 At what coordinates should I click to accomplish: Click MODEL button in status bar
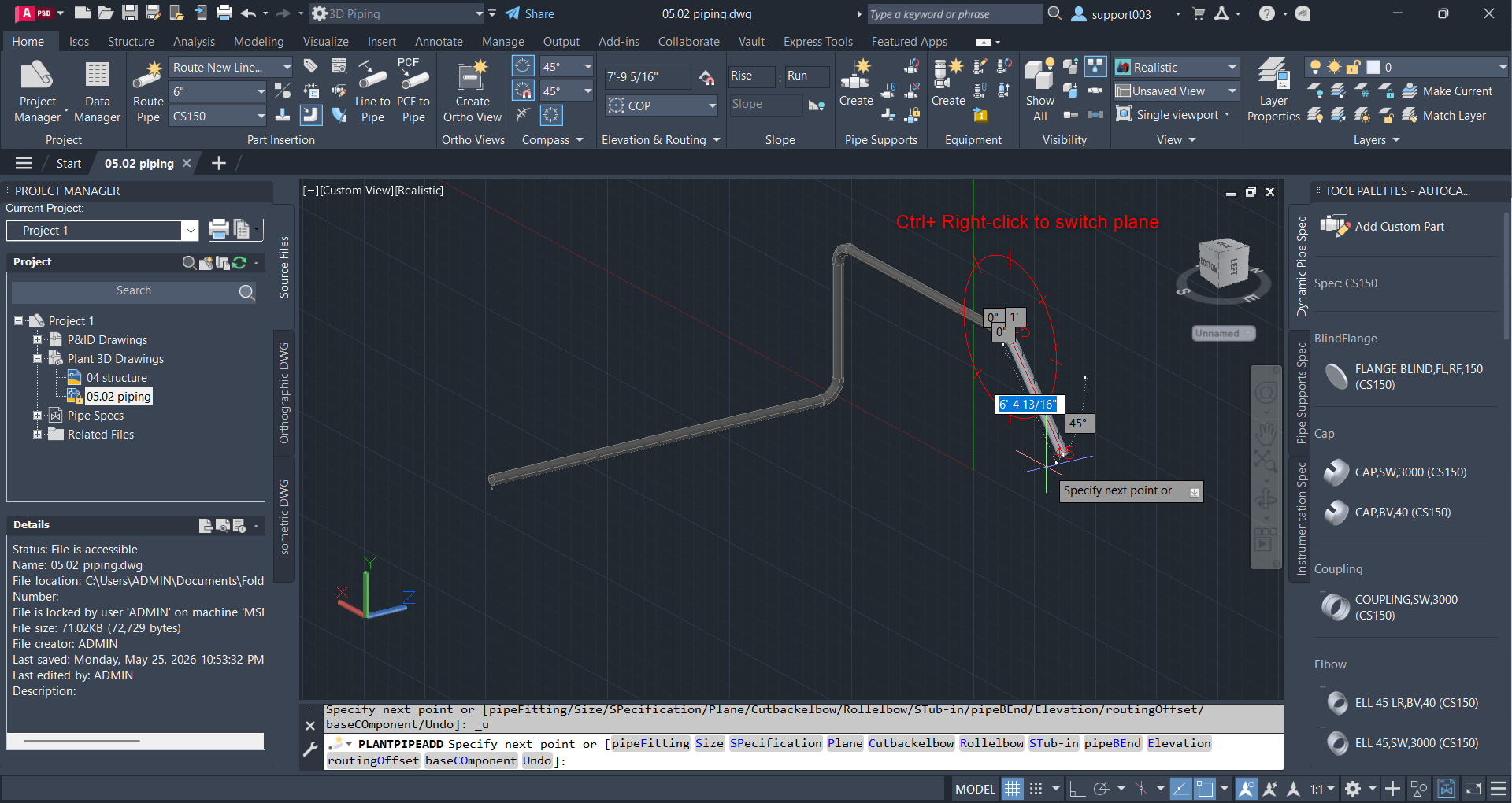(975, 789)
